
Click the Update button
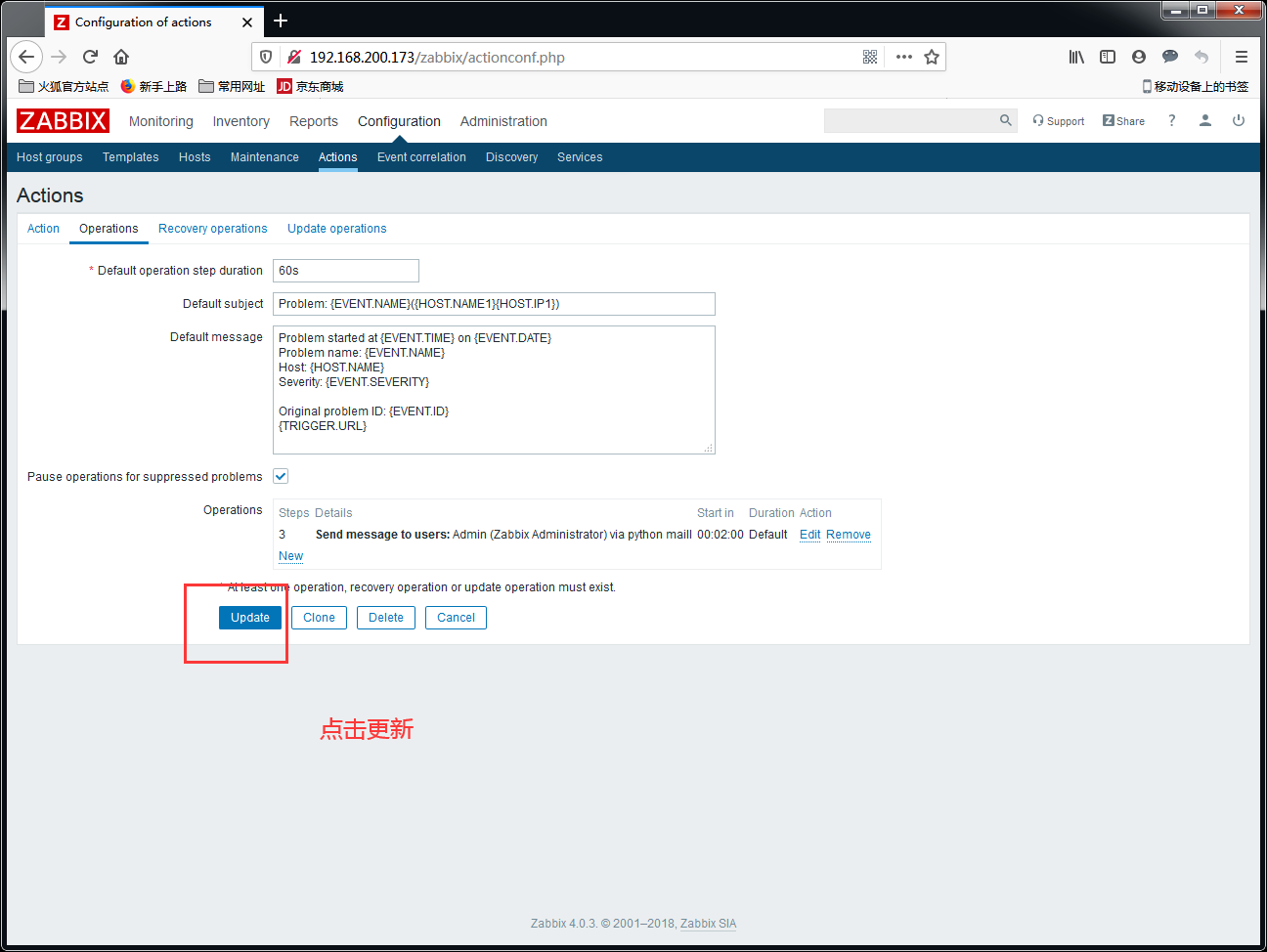point(250,618)
